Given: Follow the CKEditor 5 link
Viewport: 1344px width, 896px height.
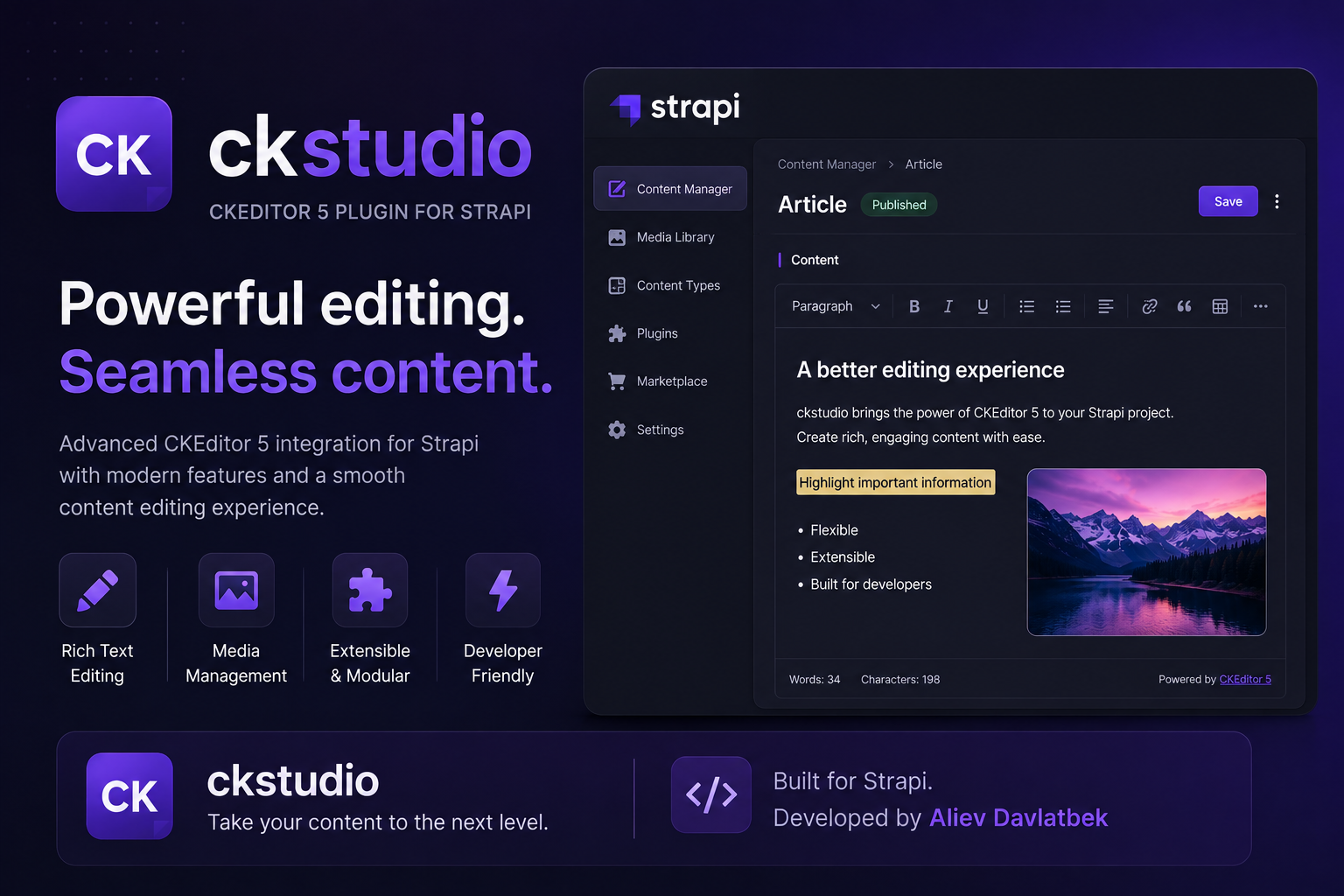Looking at the screenshot, I should pyautogui.click(x=1245, y=679).
